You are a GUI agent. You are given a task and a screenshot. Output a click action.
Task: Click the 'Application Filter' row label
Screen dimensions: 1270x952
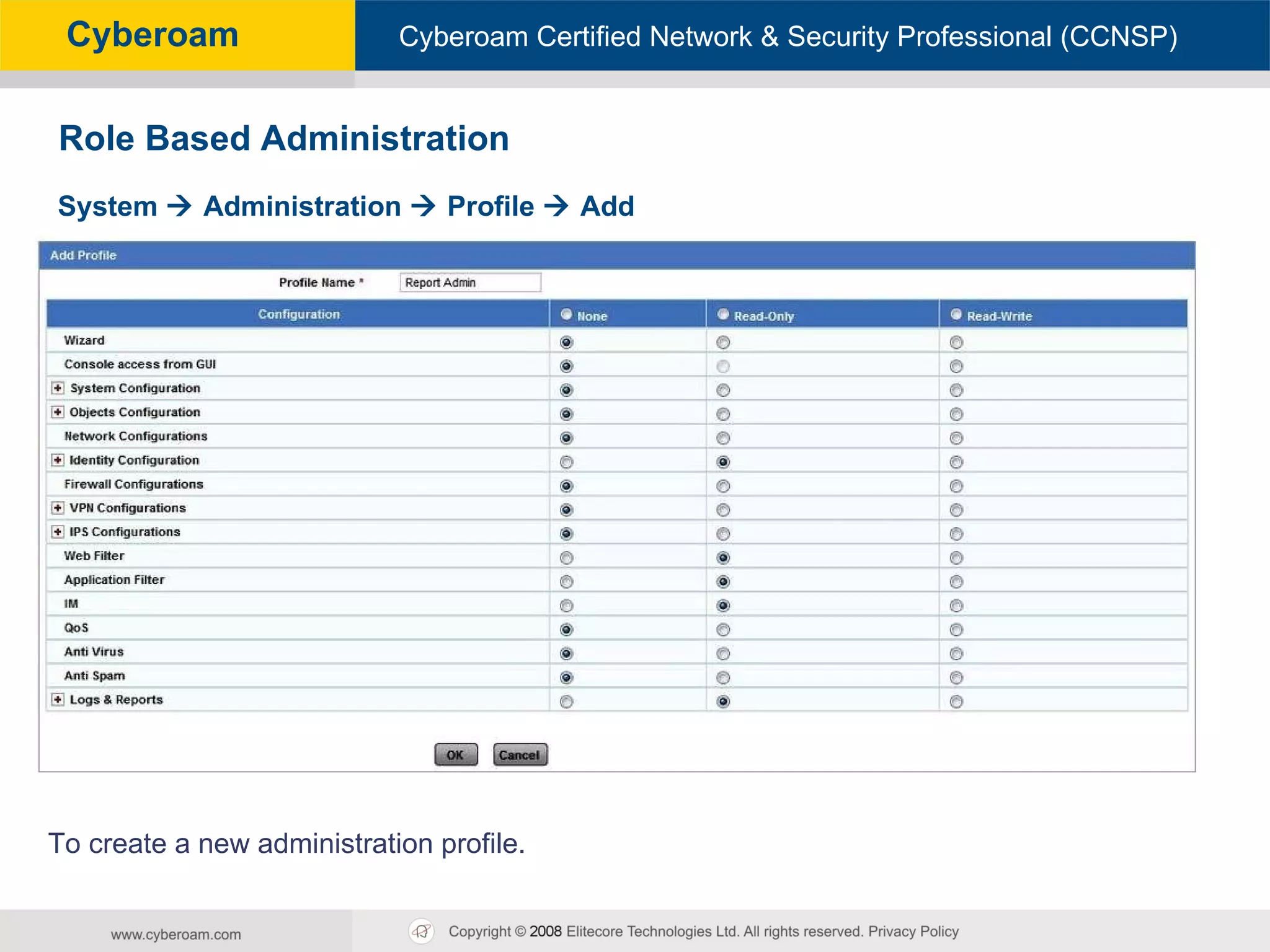click(x=114, y=580)
